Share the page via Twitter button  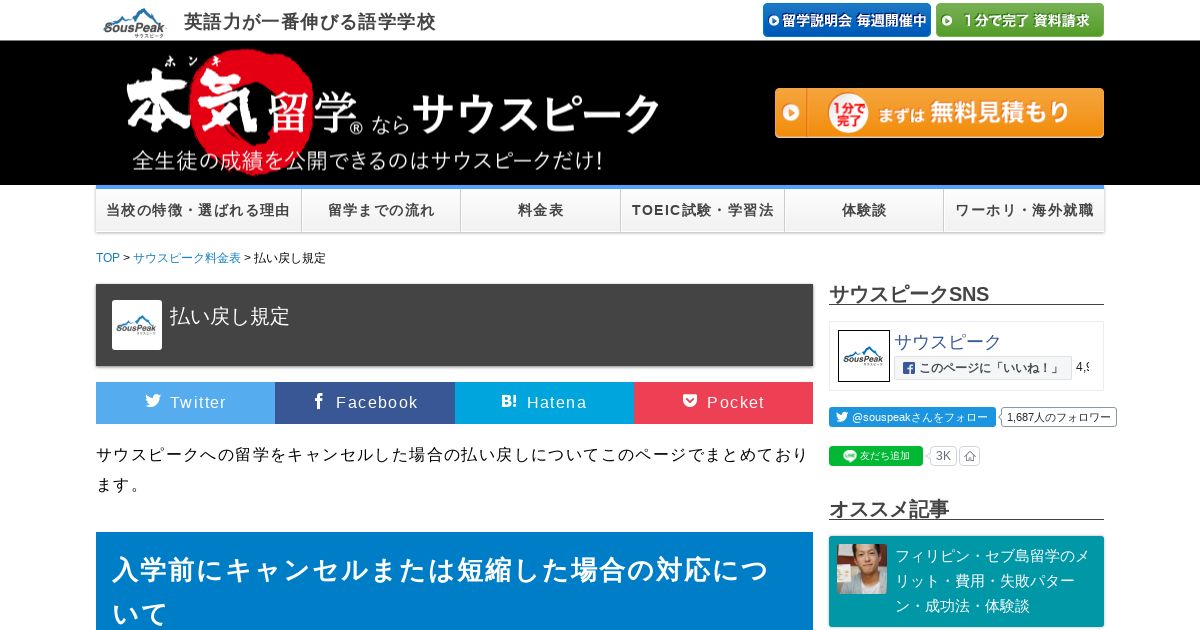[185, 403]
